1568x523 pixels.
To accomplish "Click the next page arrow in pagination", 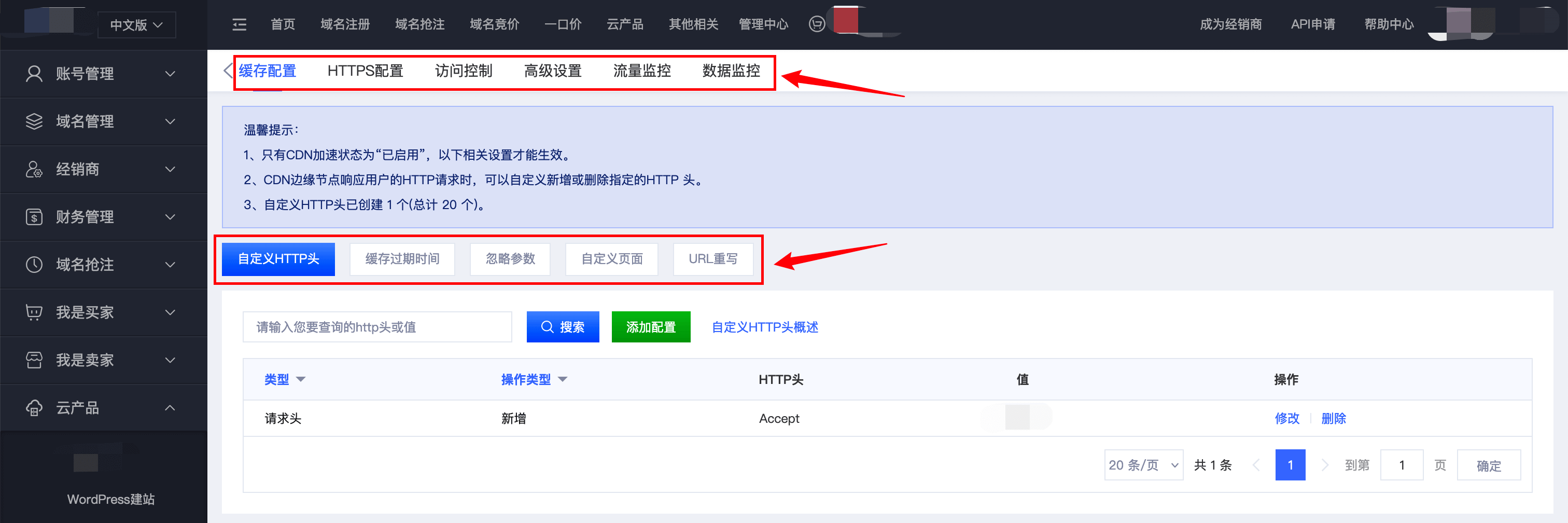I will coord(1324,465).
